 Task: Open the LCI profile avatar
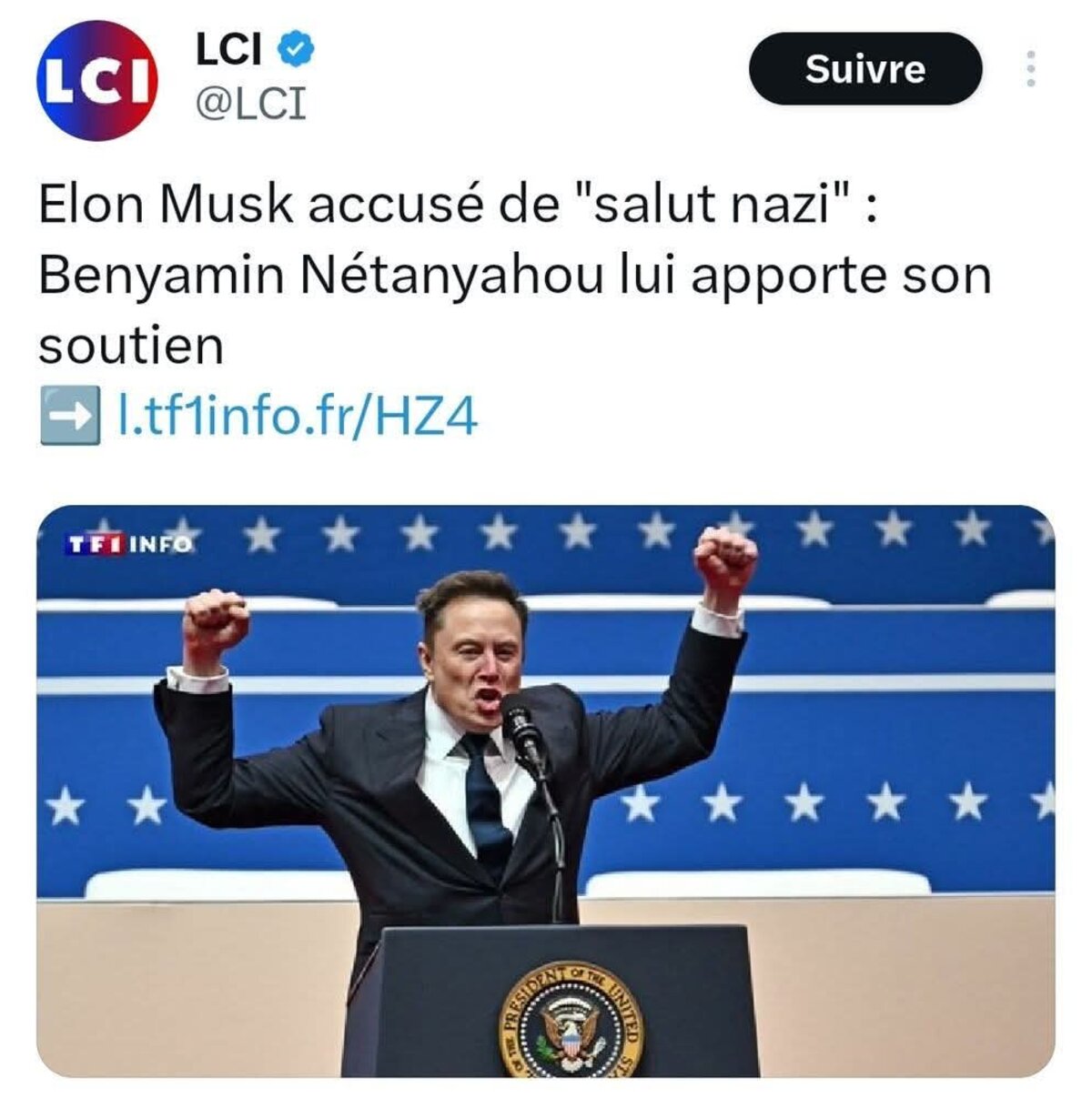97,80
